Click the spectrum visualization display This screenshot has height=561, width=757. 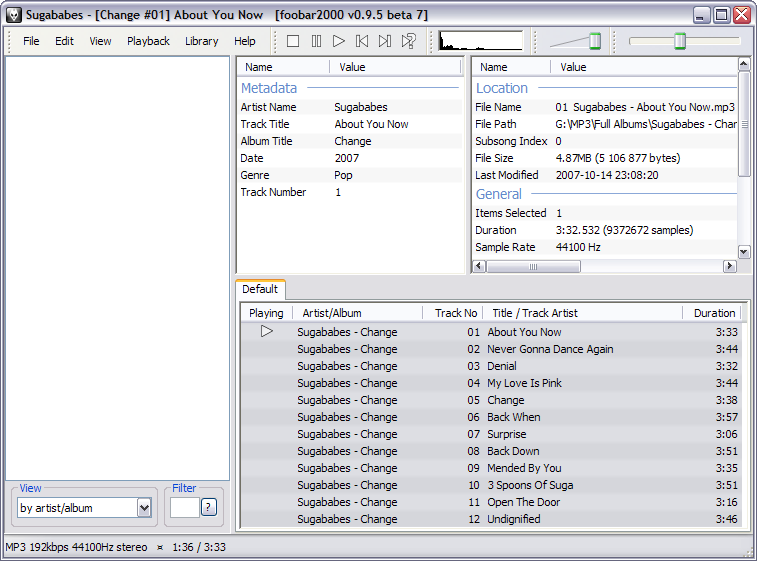(x=481, y=41)
